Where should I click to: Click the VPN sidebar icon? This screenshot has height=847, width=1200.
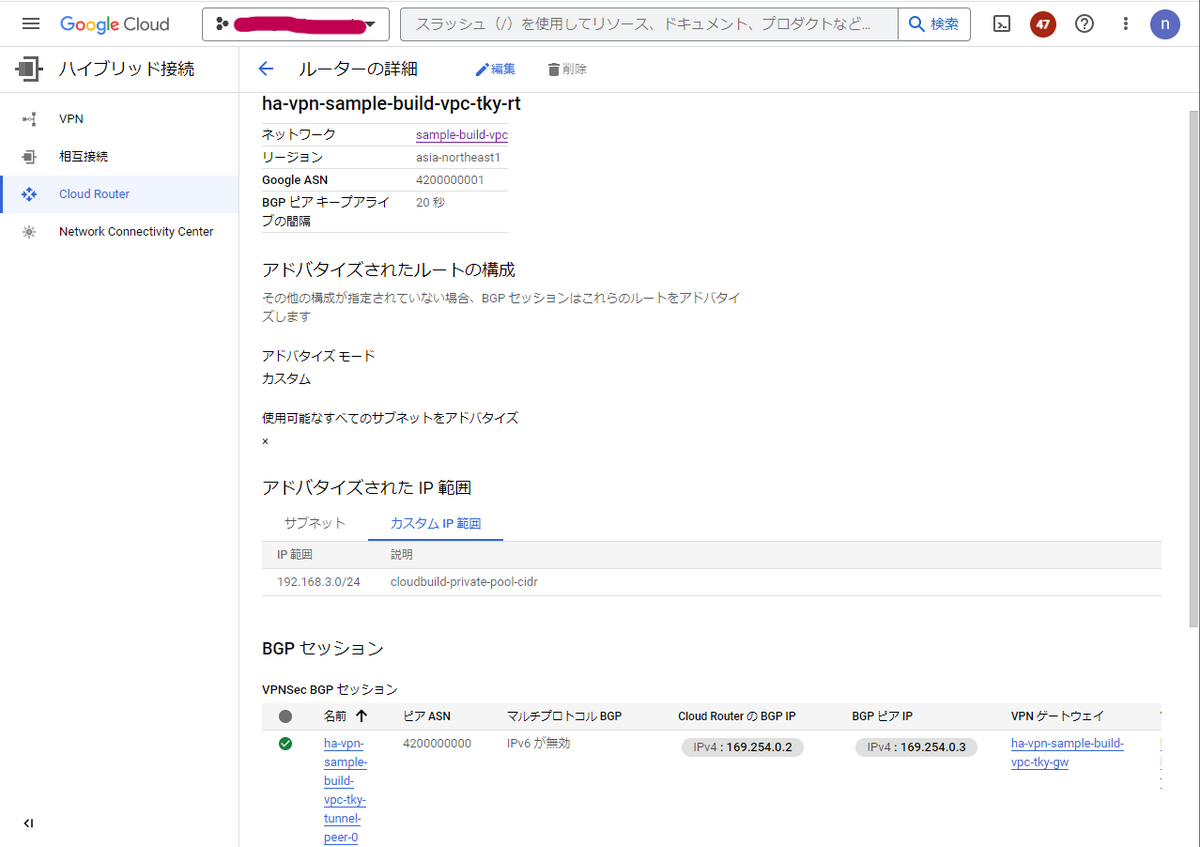coord(29,119)
